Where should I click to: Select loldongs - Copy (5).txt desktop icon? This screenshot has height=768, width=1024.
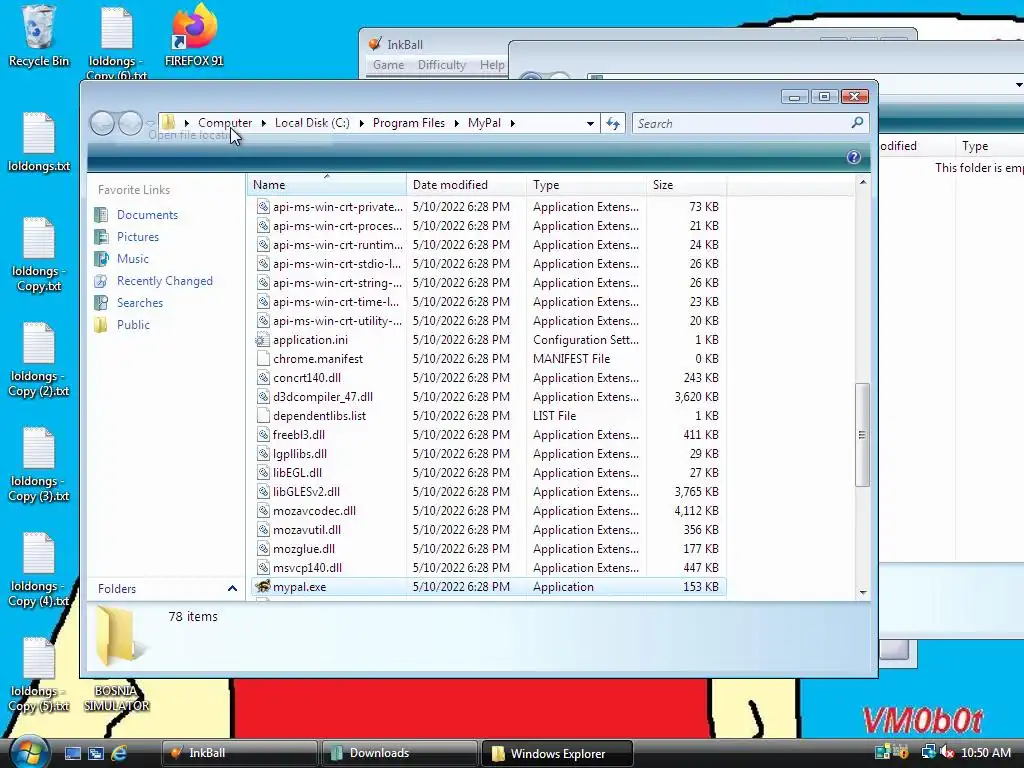tap(39, 675)
